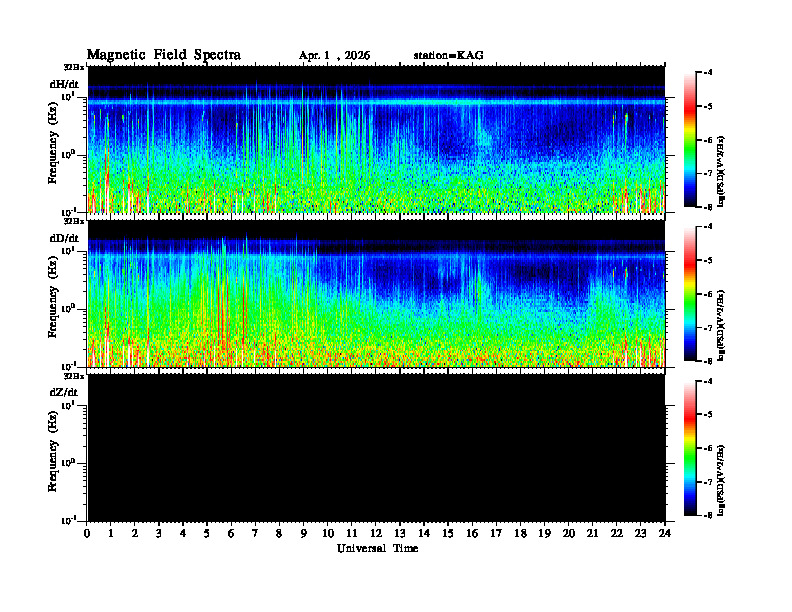Click the black dZ/dt spectrogram plot
This screenshot has height=612, width=792.
[x=376, y=448]
